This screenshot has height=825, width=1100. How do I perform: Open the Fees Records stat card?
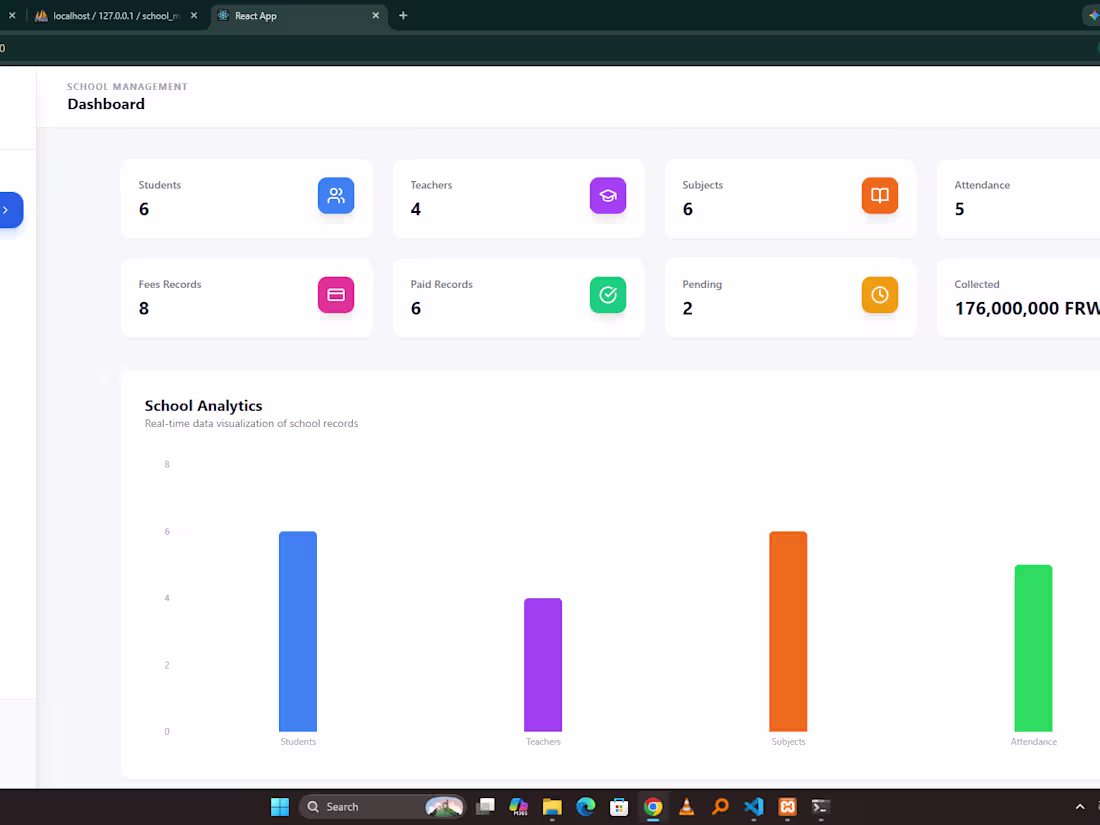click(x=246, y=298)
